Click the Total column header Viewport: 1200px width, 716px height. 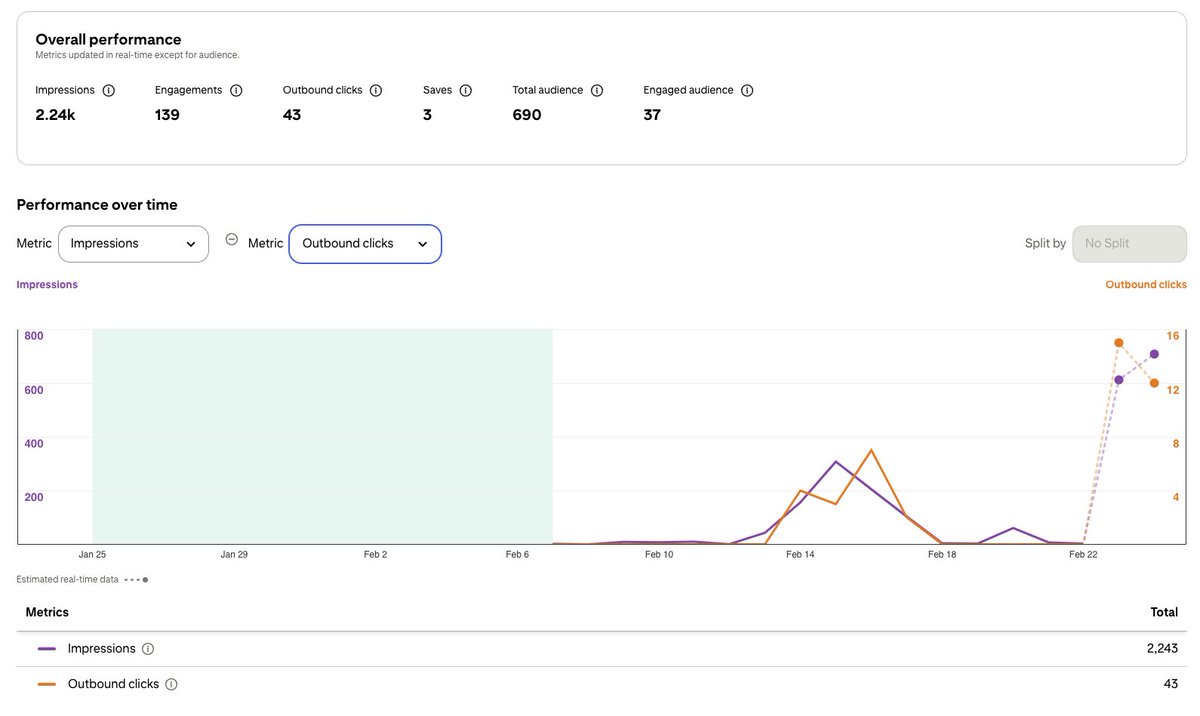click(x=1164, y=612)
